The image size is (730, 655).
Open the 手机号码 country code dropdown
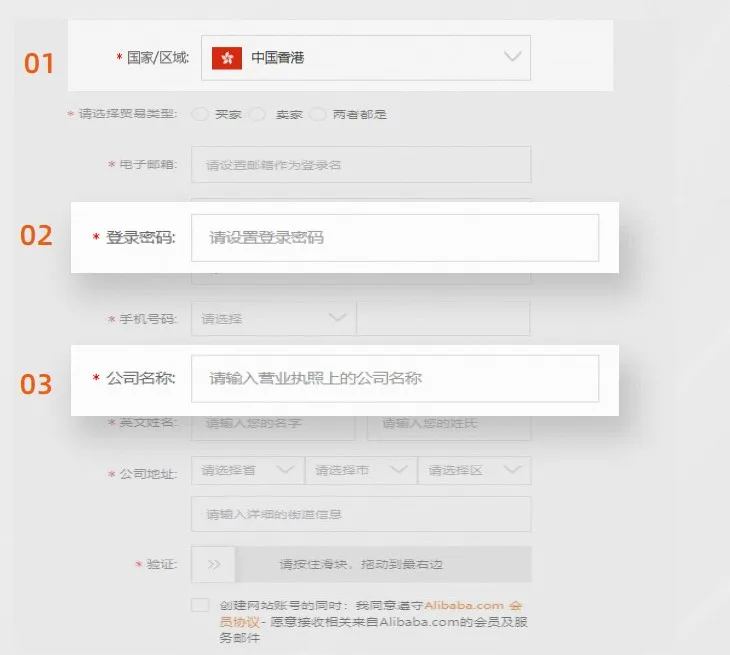(272, 319)
